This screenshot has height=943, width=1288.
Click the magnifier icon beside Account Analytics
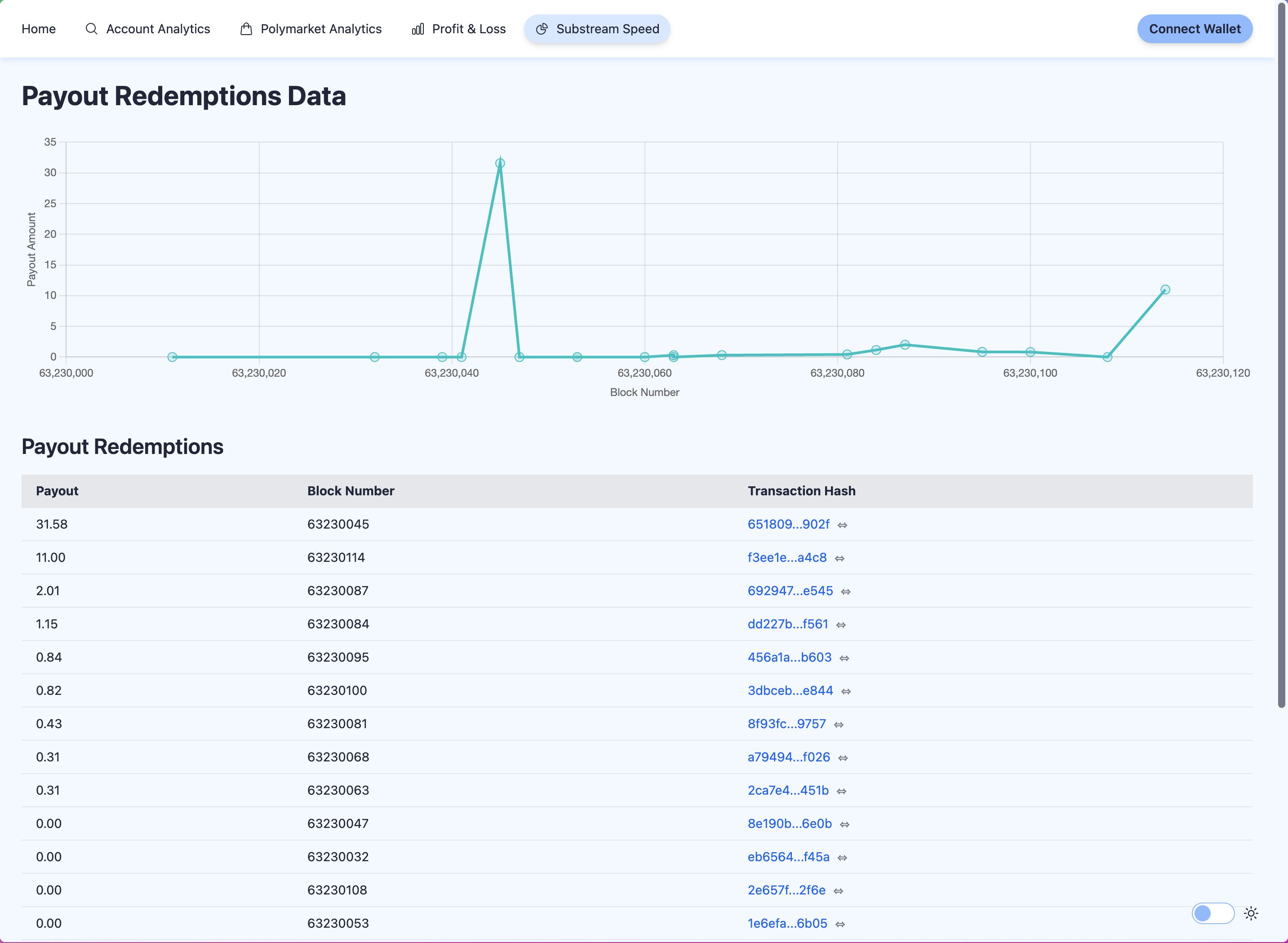91,28
